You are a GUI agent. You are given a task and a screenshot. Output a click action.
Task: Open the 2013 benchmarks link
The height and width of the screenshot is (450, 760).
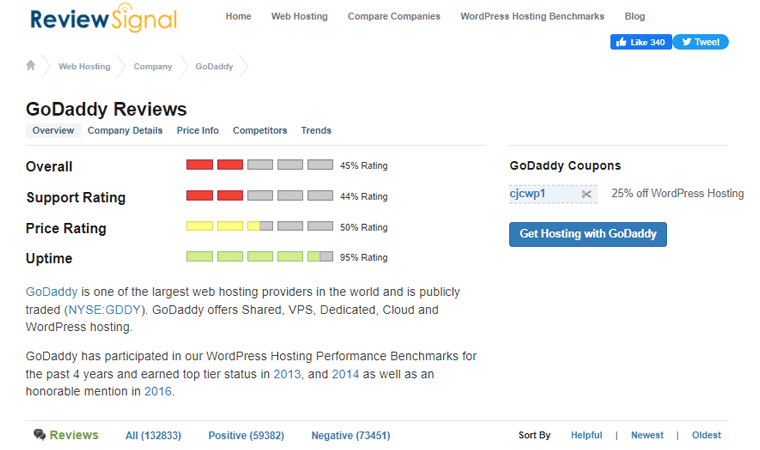point(287,374)
